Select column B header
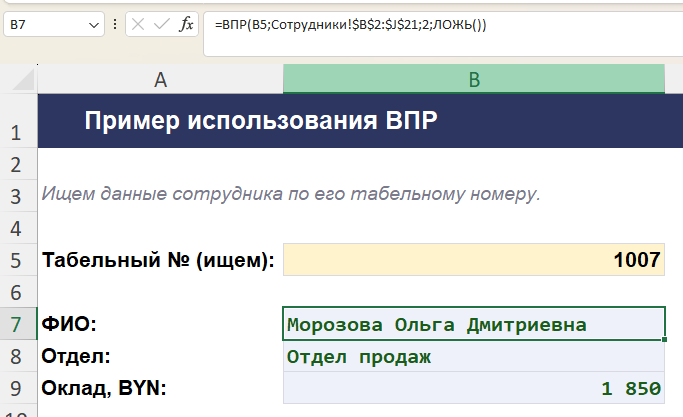 click(474, 79)
